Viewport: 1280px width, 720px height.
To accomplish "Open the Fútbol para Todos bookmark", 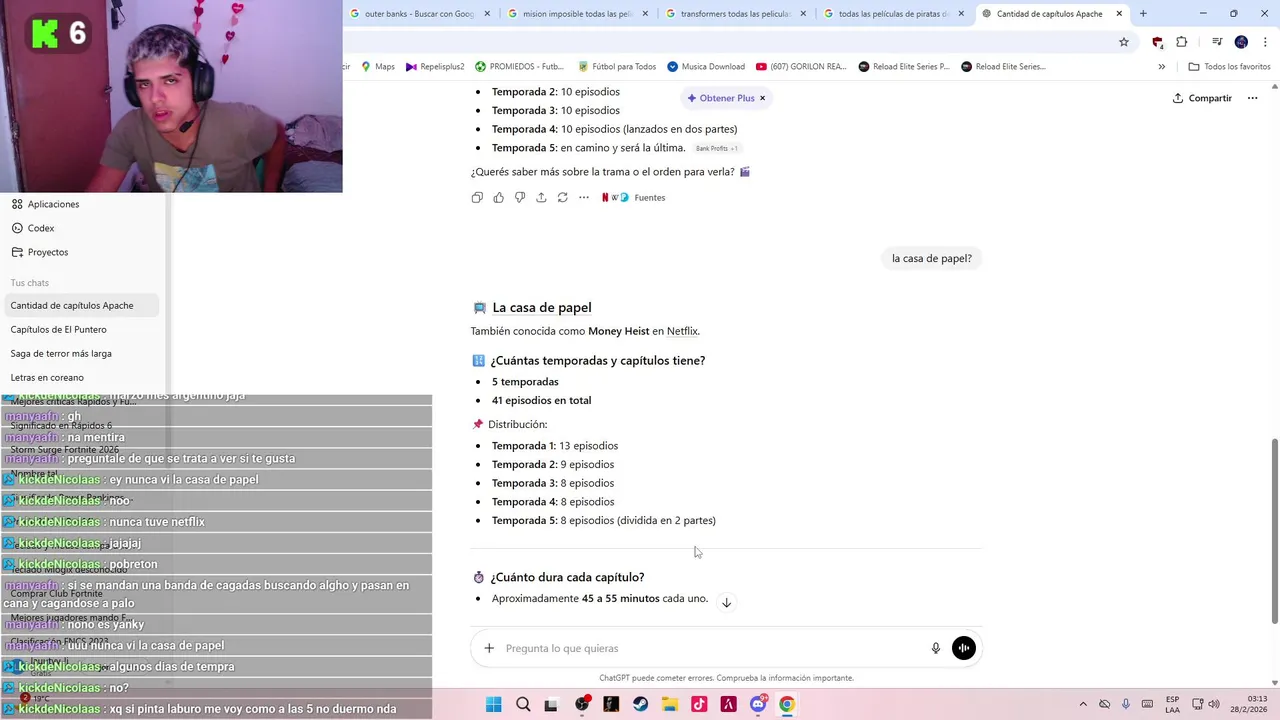I will click(x=617, y=67).
